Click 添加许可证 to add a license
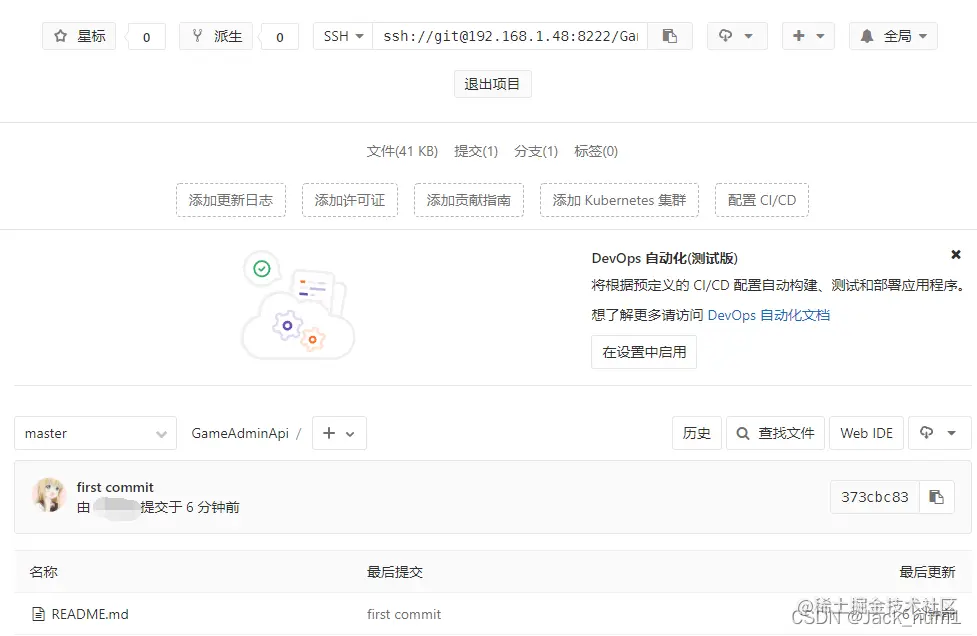This screenshot has width=977, height=636. [349, 200]
